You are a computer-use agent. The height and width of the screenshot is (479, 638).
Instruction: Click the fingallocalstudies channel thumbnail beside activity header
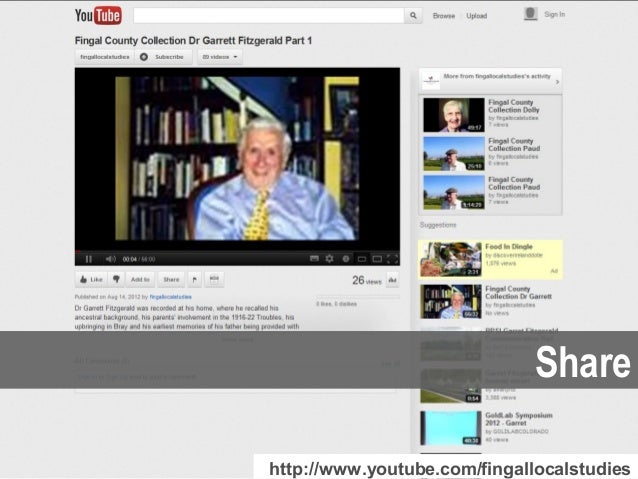point(431,80)
